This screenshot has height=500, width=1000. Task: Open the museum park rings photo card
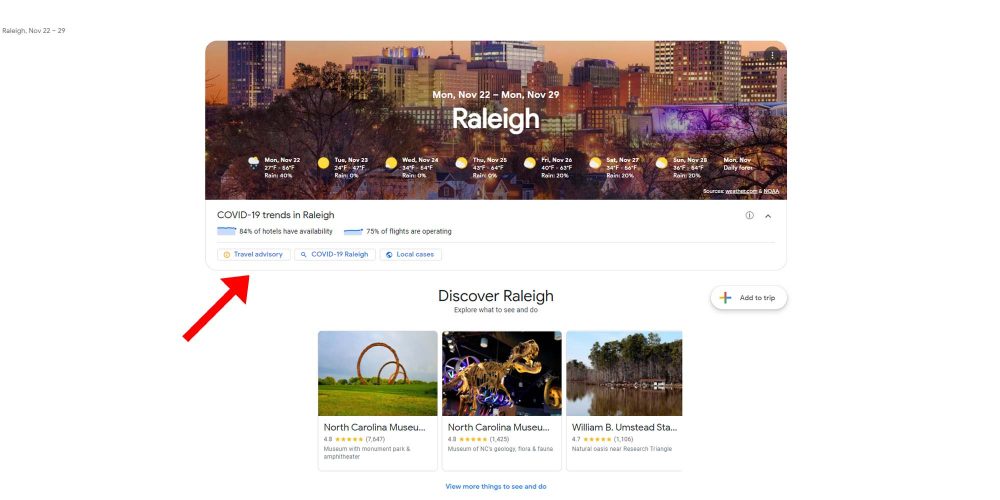click(x=377, y=373)
